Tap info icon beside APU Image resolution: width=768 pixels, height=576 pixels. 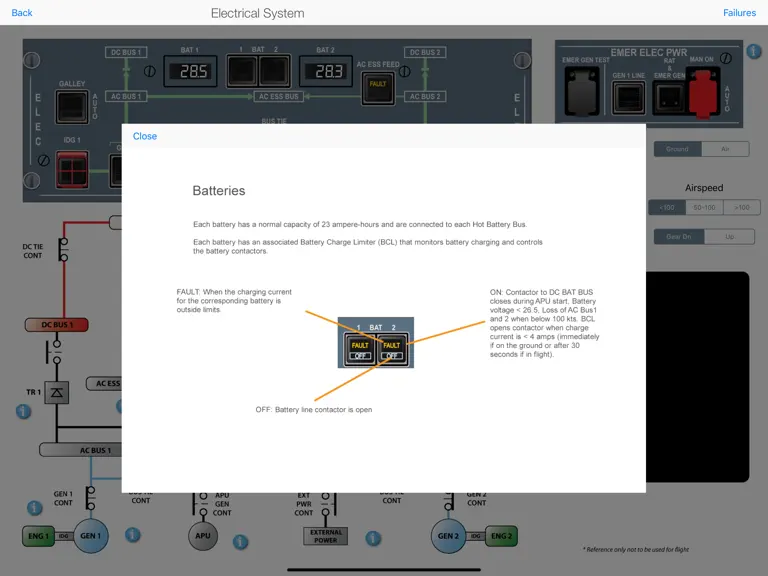240,542
